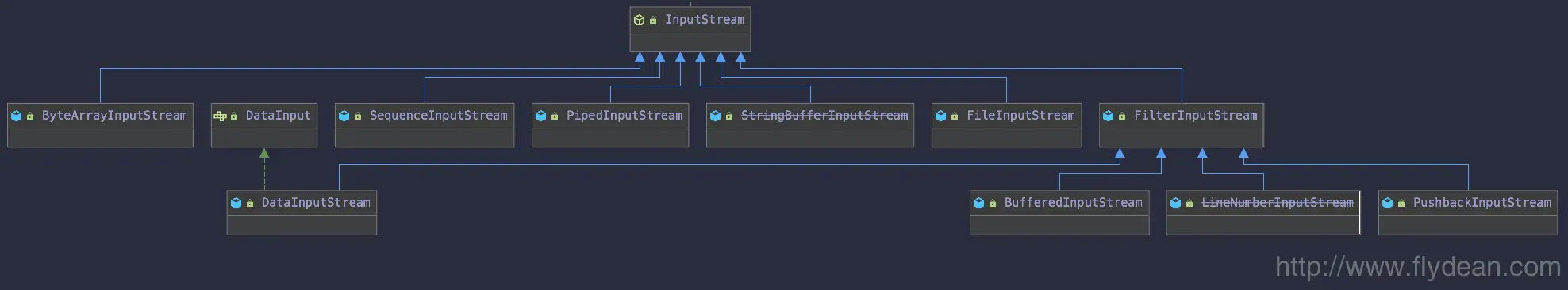
Task: Select the PipedInputStream label text
Action: click(x=625, y=116)
